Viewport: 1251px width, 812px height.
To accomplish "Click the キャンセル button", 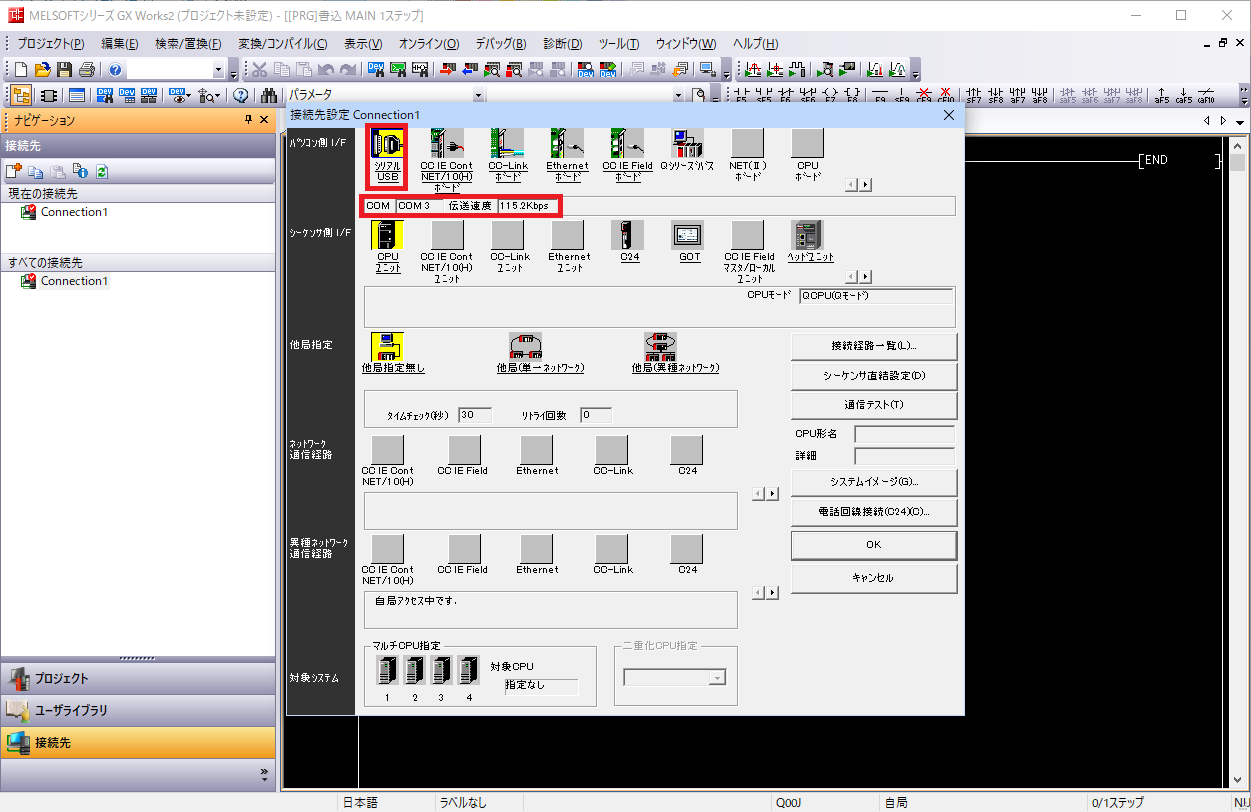I will 874,578.
